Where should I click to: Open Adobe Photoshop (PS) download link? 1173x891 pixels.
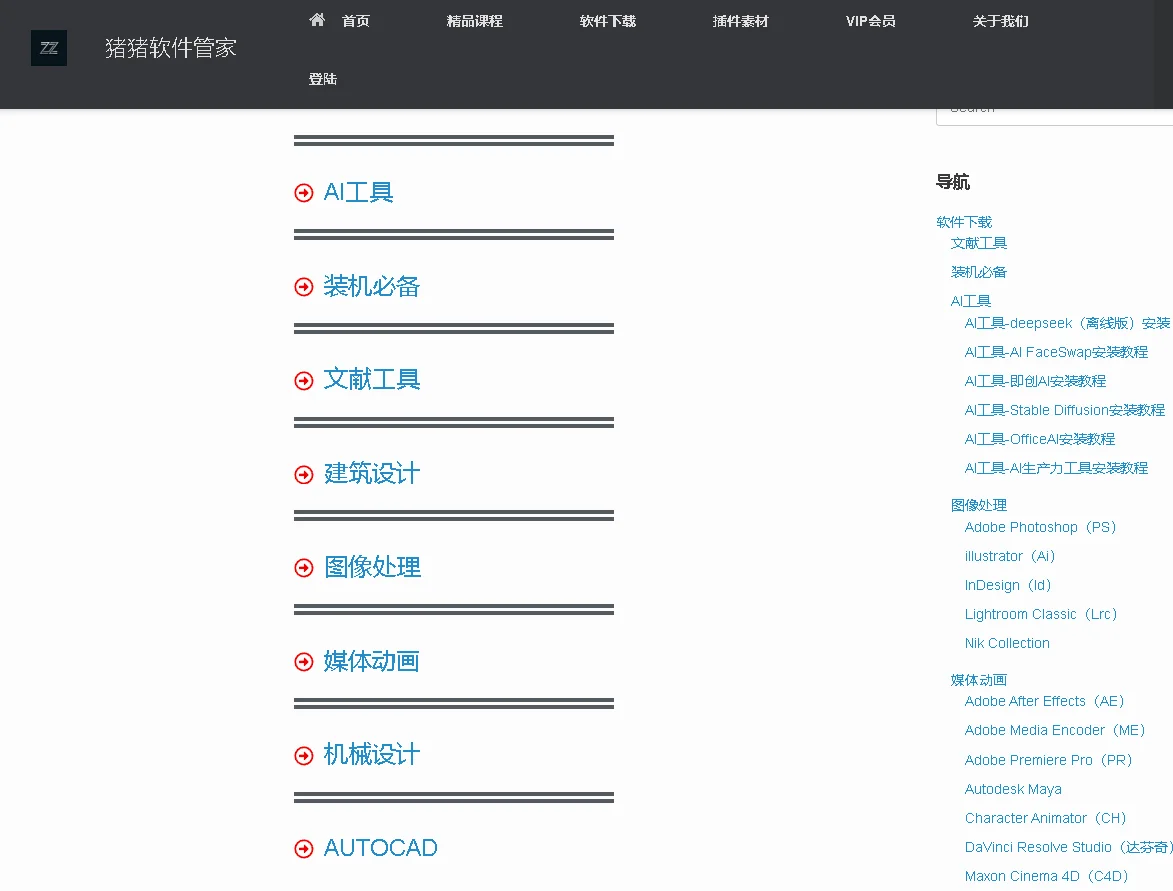pos(1040,527)
